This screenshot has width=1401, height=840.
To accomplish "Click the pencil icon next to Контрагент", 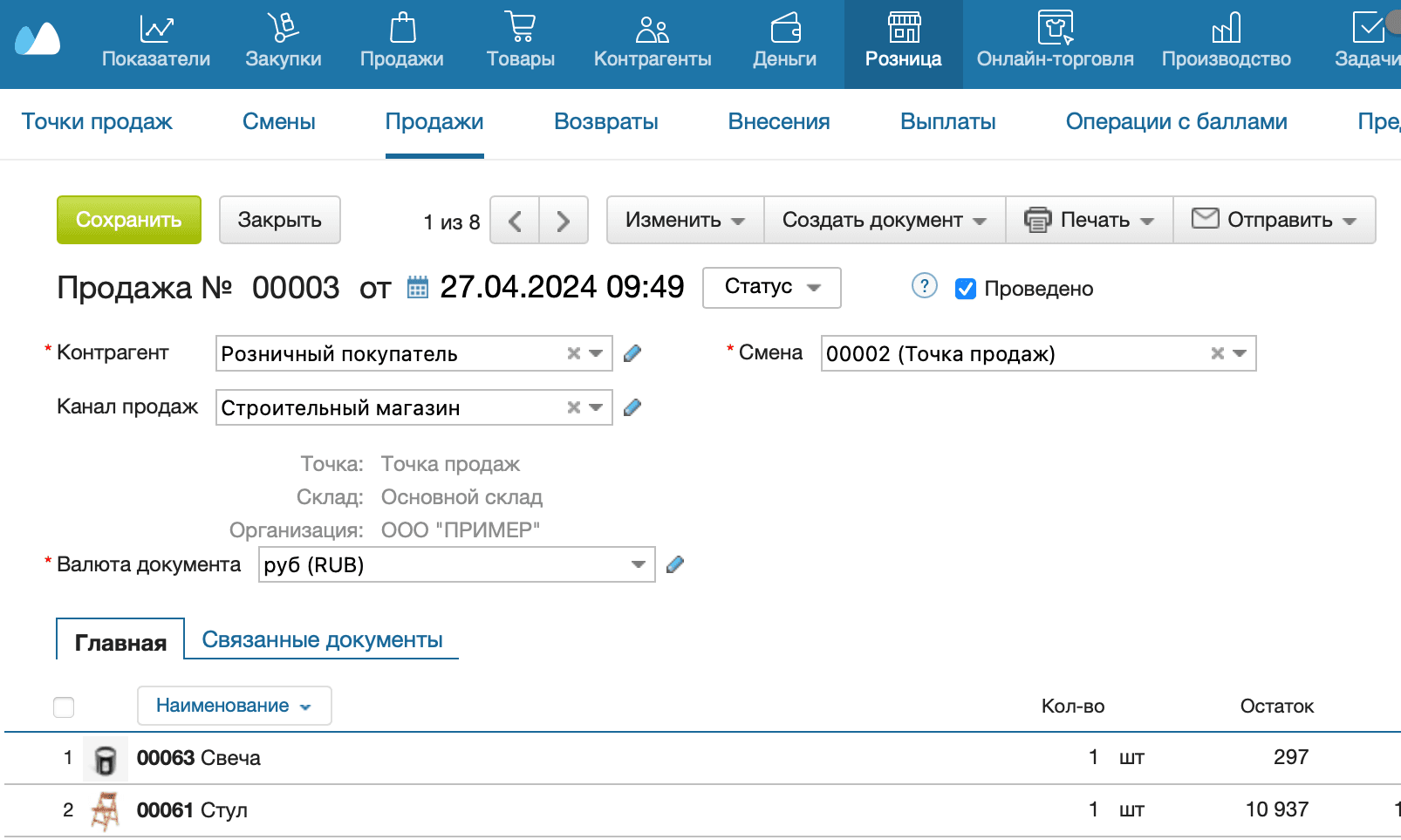I will click(x=632, y=353).
